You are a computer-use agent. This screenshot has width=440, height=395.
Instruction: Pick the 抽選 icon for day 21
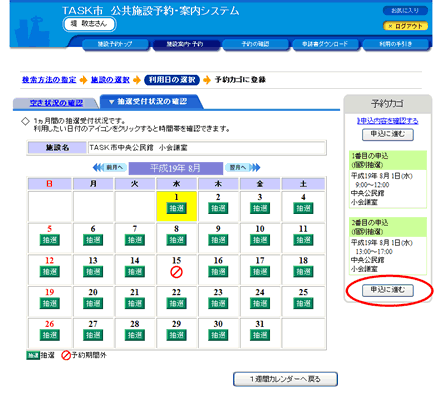click(x=135, y=303)
